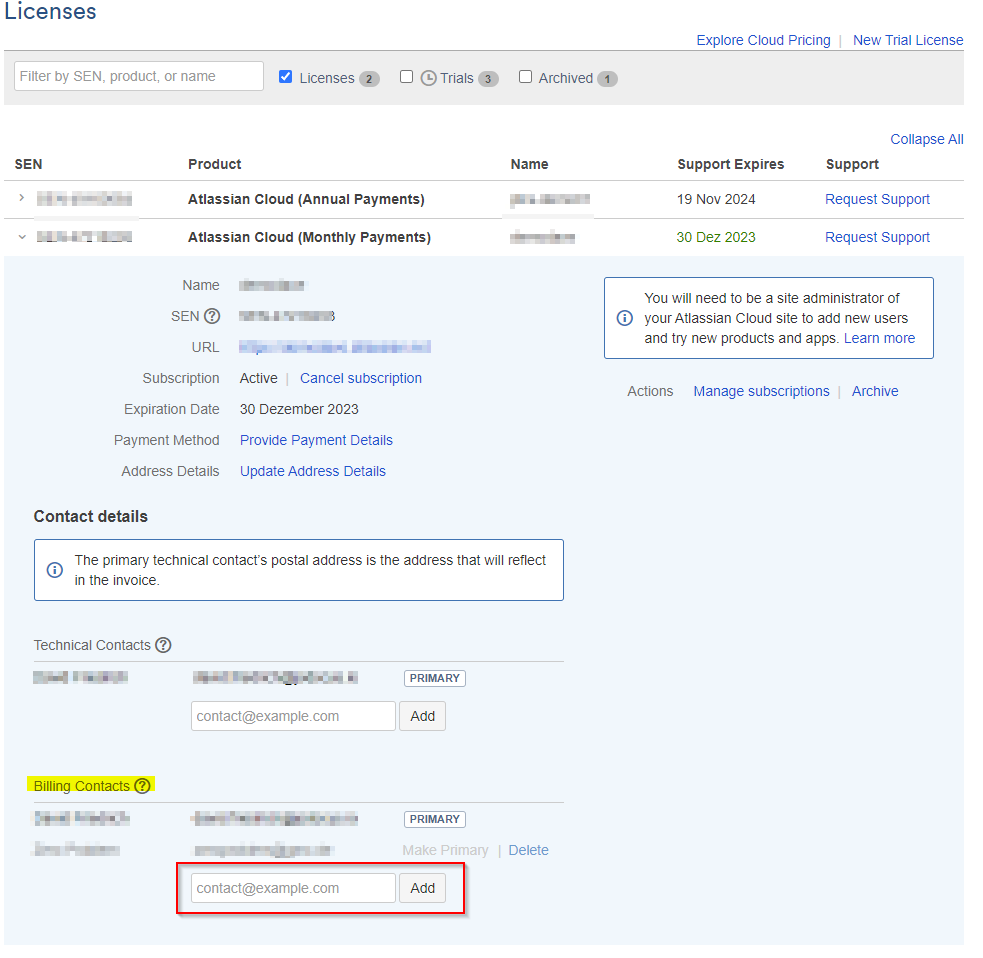Open Billing Contacts help icon
983x958 pixels.
tap(143, 786)
